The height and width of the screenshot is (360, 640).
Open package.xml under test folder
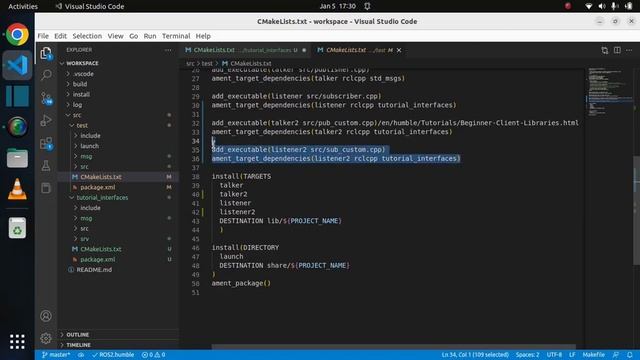[x=98, y=187]
